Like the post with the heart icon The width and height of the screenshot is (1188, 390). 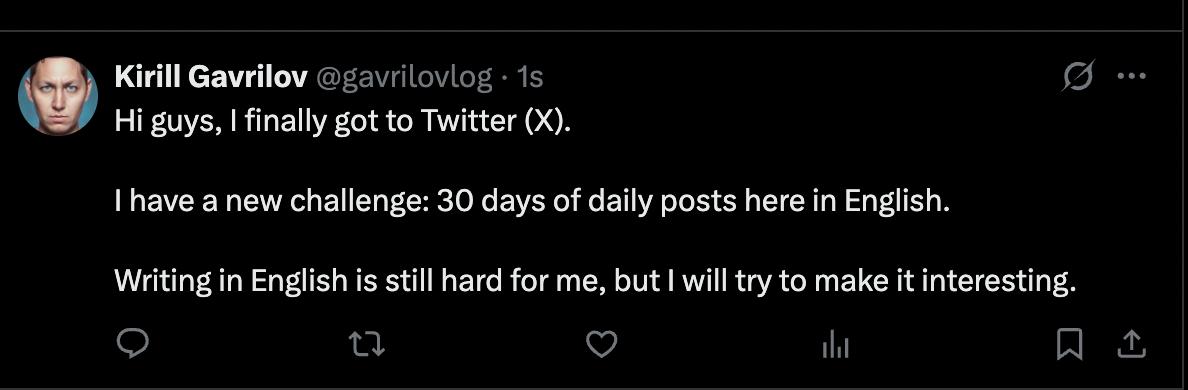[602, 346]
